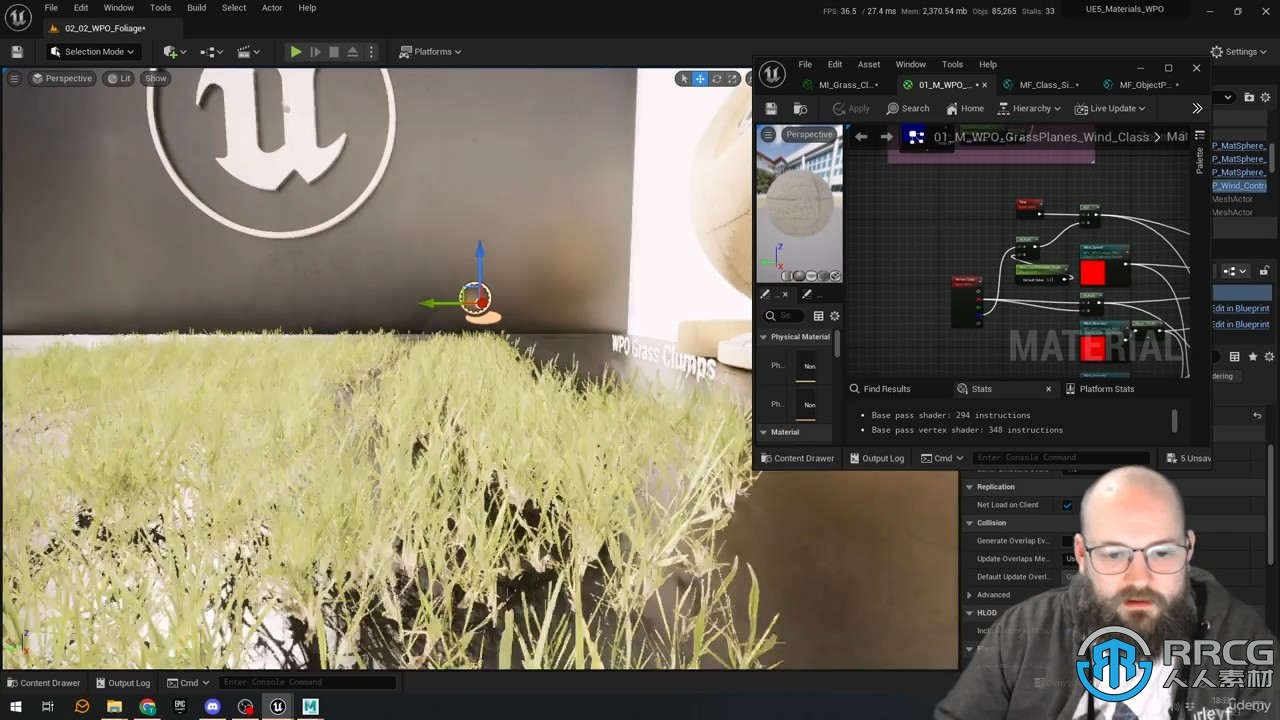Activate the rotate gizmo tool

pyautogui.click(x=716, y=78)
